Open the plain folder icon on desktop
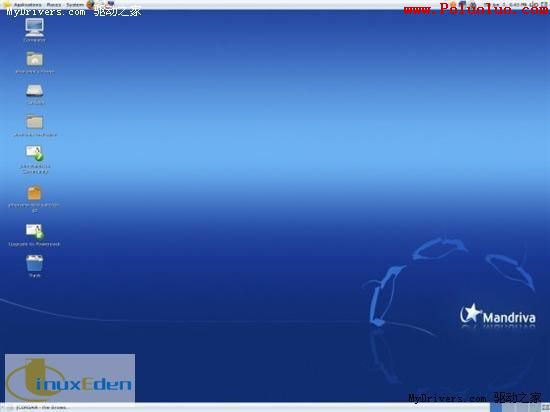This screenshot has height=412, width=550. (35, 125)
